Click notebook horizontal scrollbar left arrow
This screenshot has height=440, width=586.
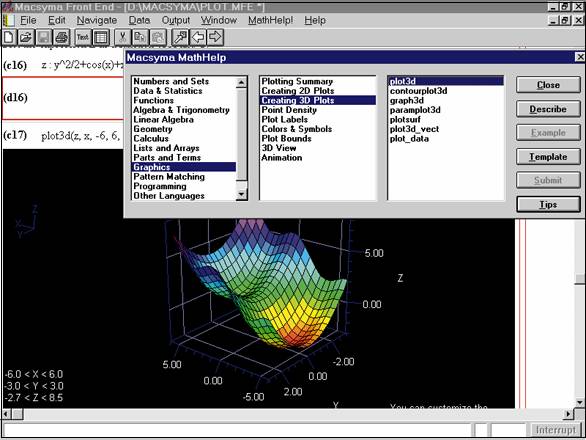[6, 414]
